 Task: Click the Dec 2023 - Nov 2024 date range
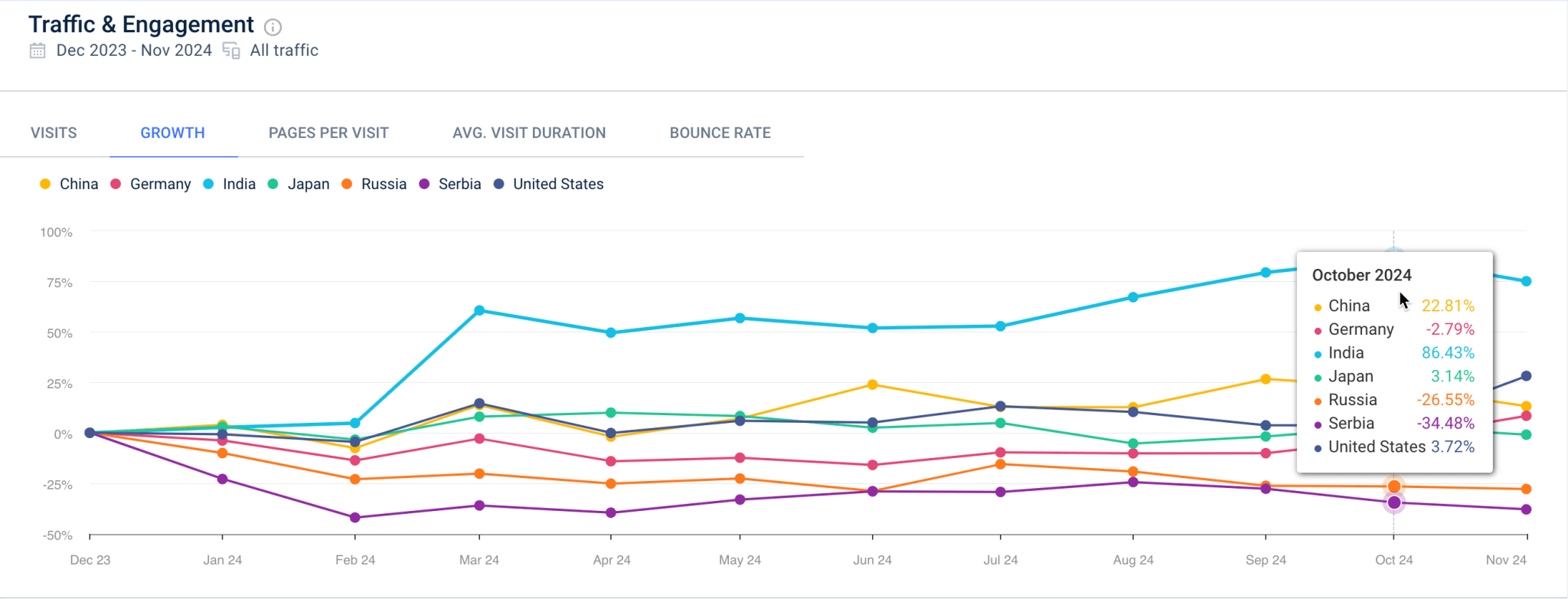coord(134,50)
